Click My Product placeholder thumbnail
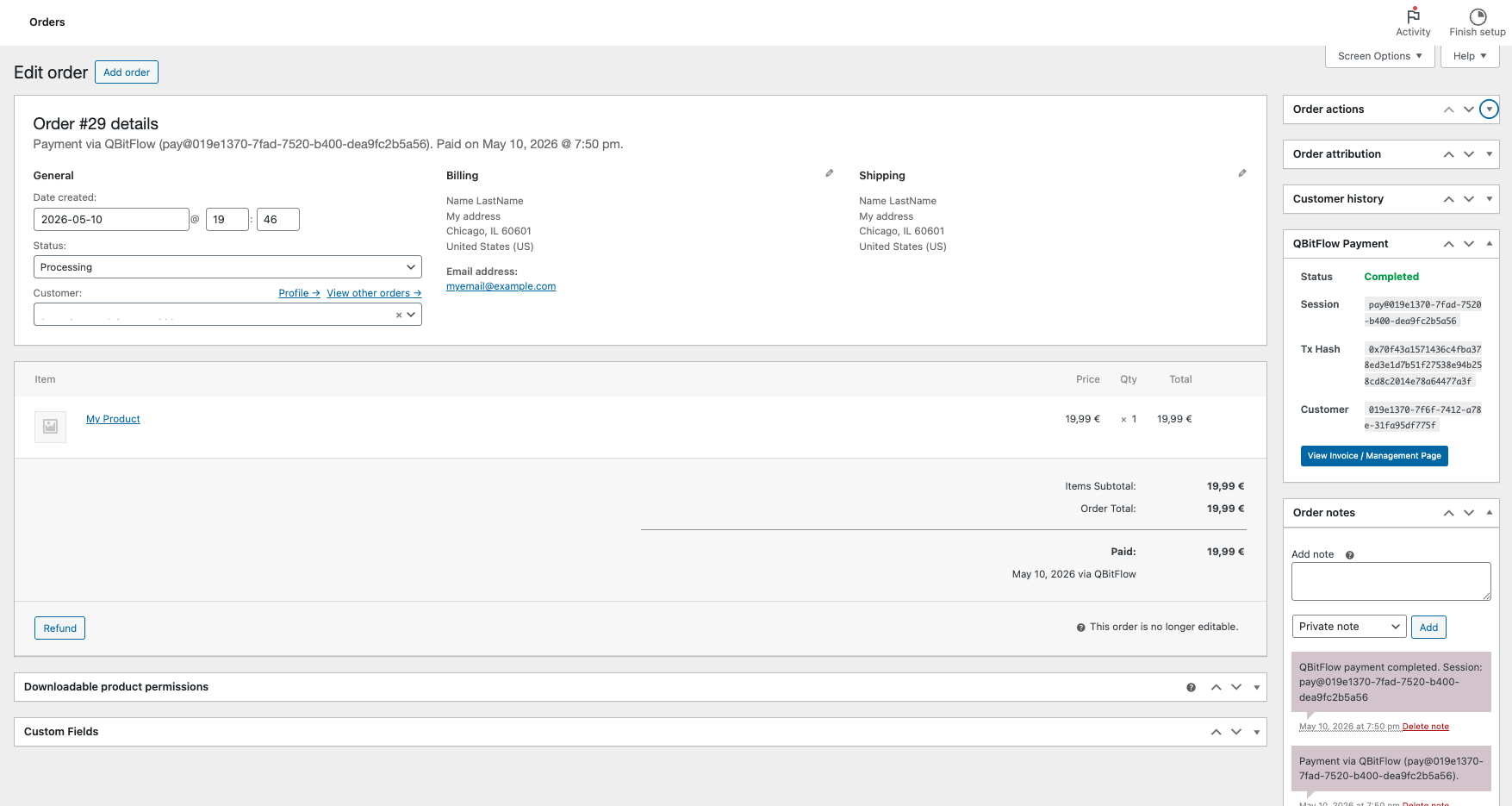Viewport: 1512px width, 806px height. (50, 427)
